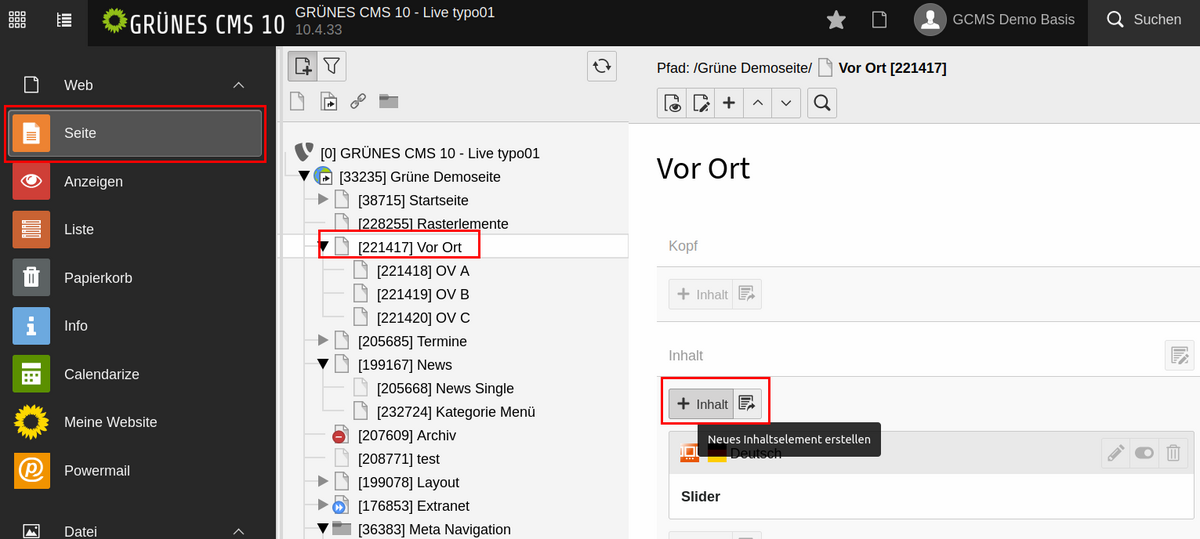1200x539 pixels.
Task: Select page [221418] OV A
Action: click(x=423, y=271)
